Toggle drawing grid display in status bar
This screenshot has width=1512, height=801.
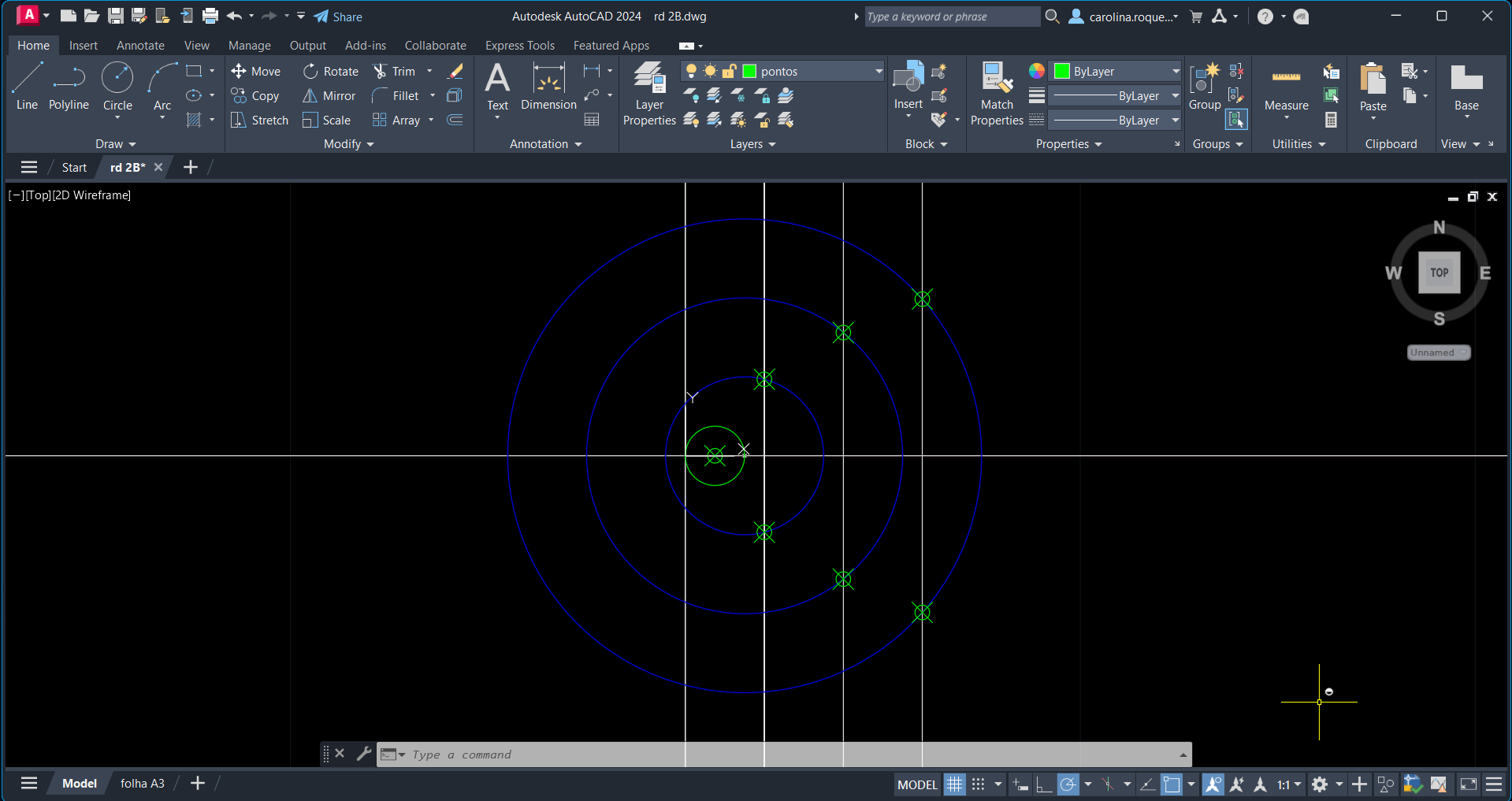coord(954,784)
